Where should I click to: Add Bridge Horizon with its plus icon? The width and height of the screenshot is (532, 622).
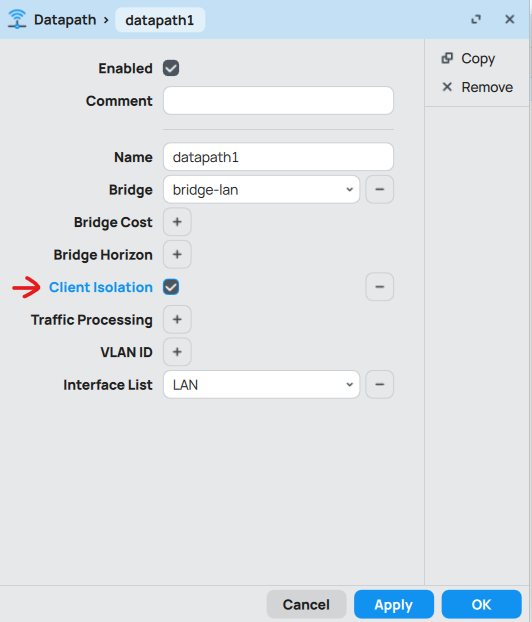click(x=177, y=254)
